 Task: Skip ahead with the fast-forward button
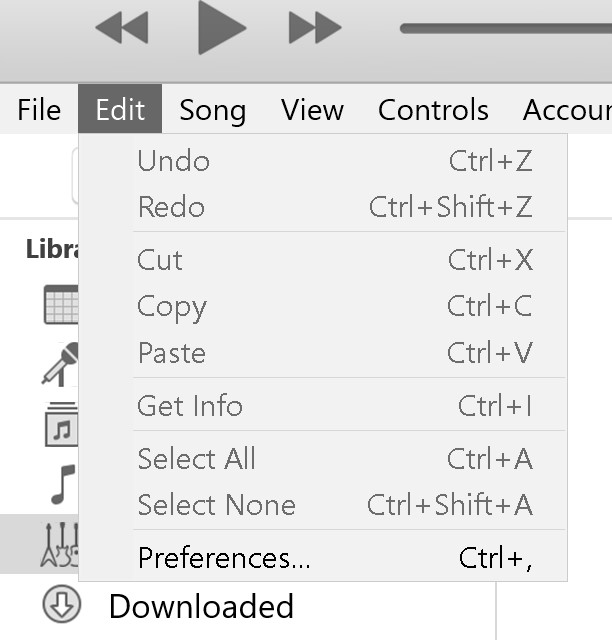tap(315, 27)
